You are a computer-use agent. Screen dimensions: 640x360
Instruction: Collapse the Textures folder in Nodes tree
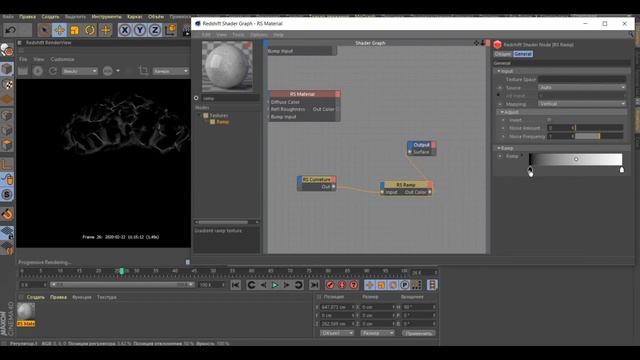pyautogui.click(x=200, y=116)
